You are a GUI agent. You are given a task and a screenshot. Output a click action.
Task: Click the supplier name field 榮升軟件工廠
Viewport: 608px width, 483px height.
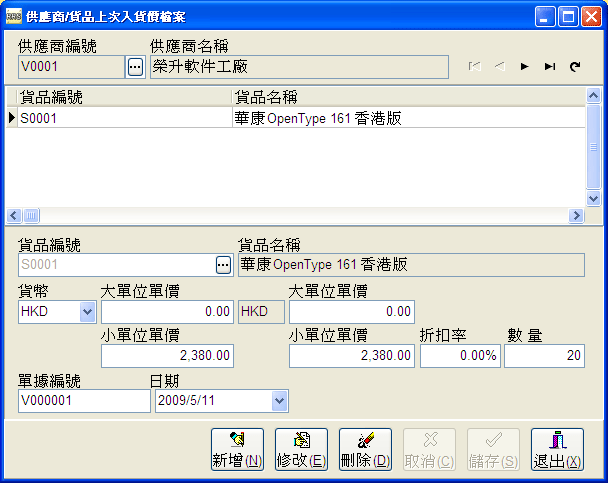point(299,67)
